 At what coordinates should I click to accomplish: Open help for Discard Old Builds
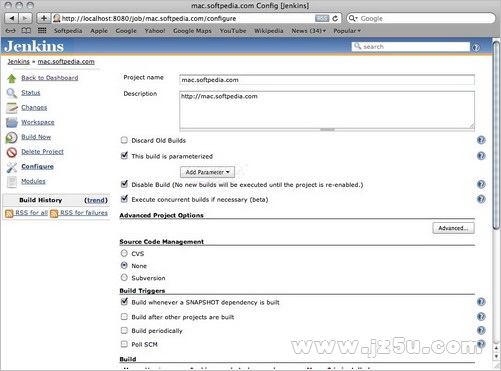pos(481,140)
